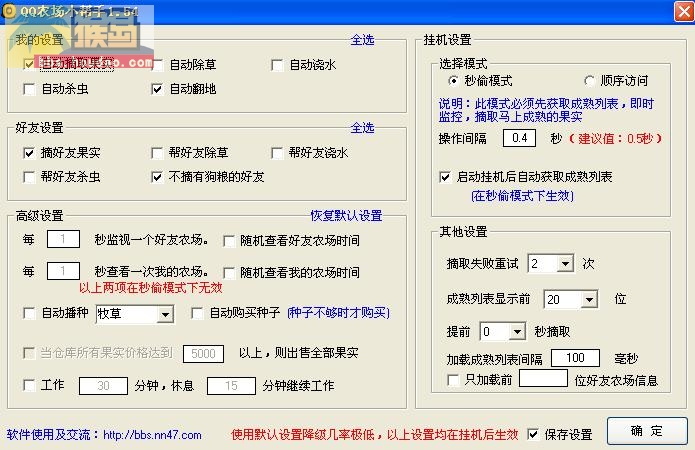Open 成熟列表显示前 dropdown
695x450 pixels.
pos(589,299)
